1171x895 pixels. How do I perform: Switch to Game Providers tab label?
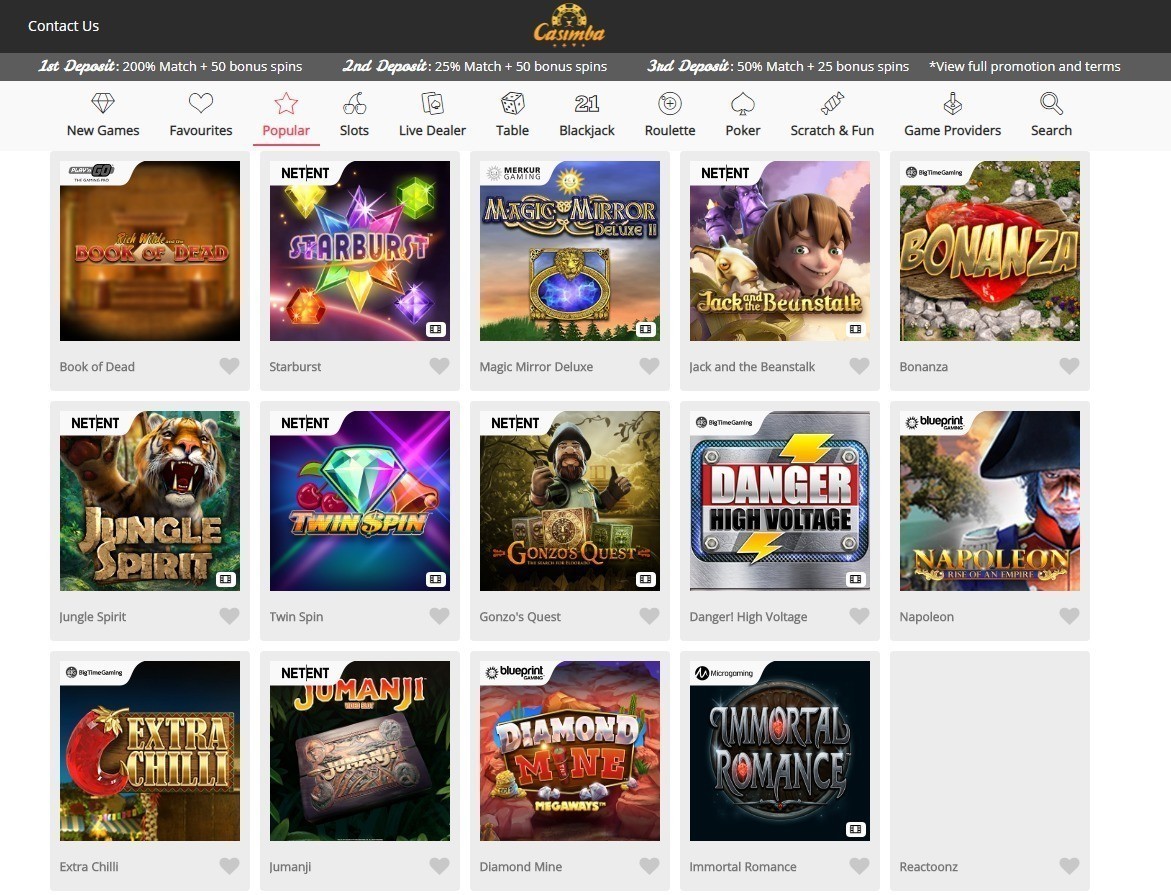pos(952,131)
